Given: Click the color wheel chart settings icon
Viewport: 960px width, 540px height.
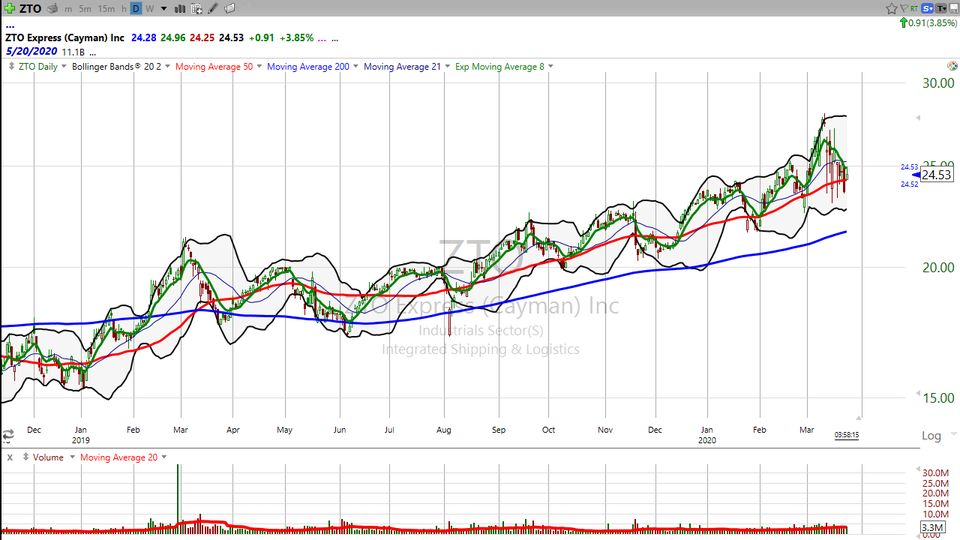Looking at the screenshot, I should tap(952, 66).
